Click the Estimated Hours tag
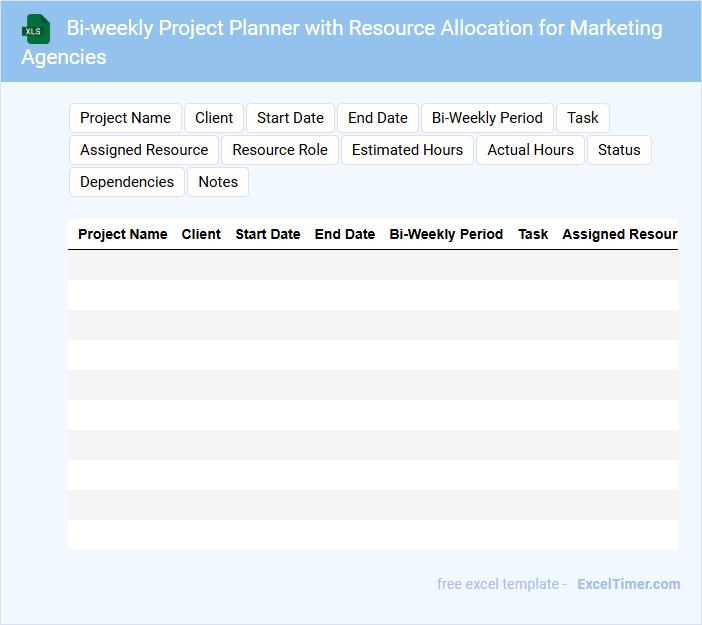 407,150
